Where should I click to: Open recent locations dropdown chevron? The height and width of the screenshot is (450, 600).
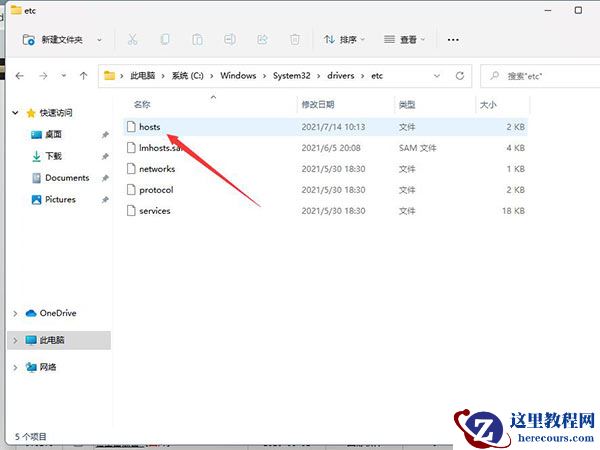[x=64, y=76]
